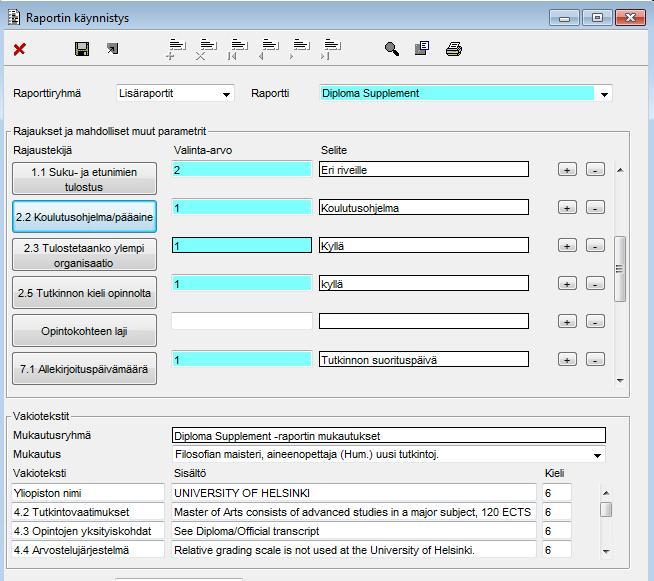Viewport: 654px width, 581px height.
Task: Go to last record icon
Action: pos(331,49)
